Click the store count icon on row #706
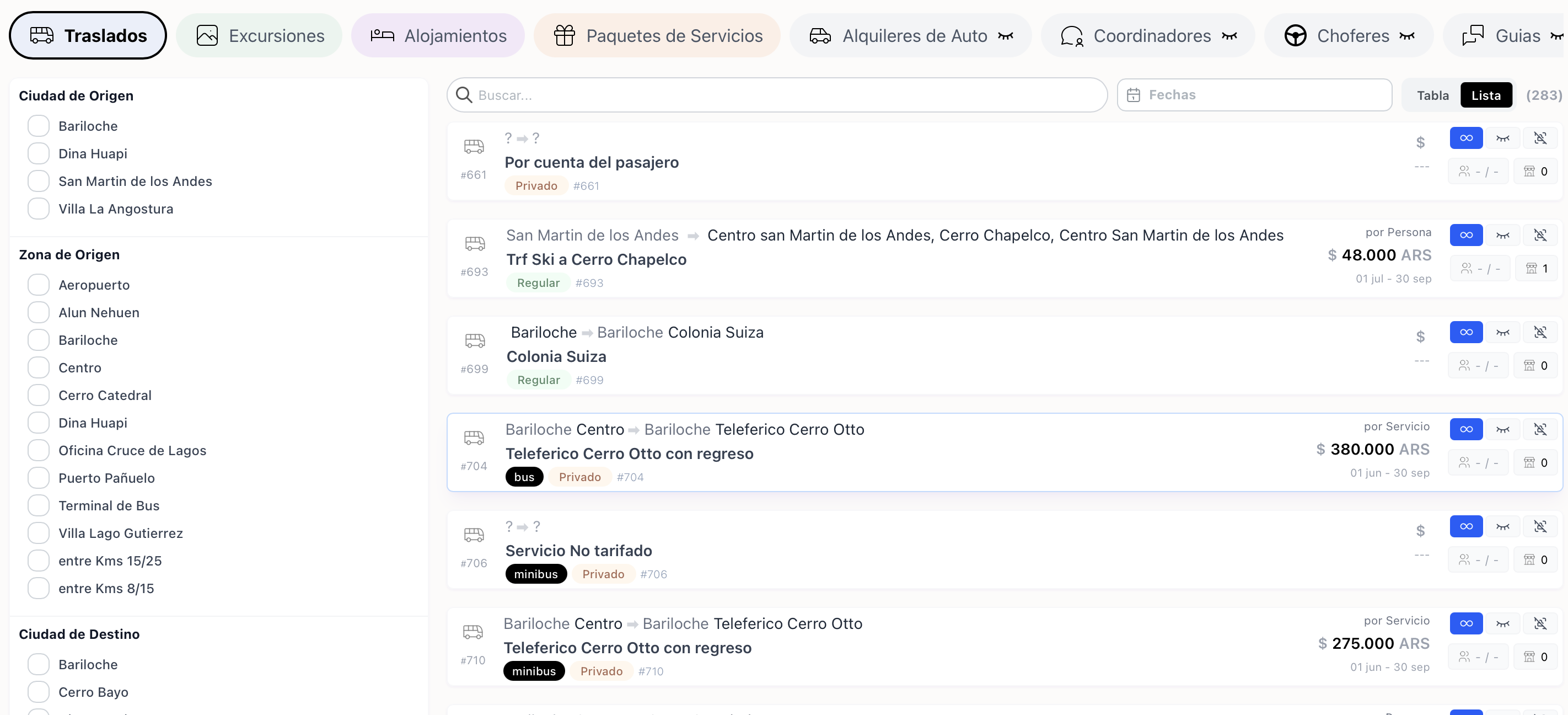 click(1529, 561)
